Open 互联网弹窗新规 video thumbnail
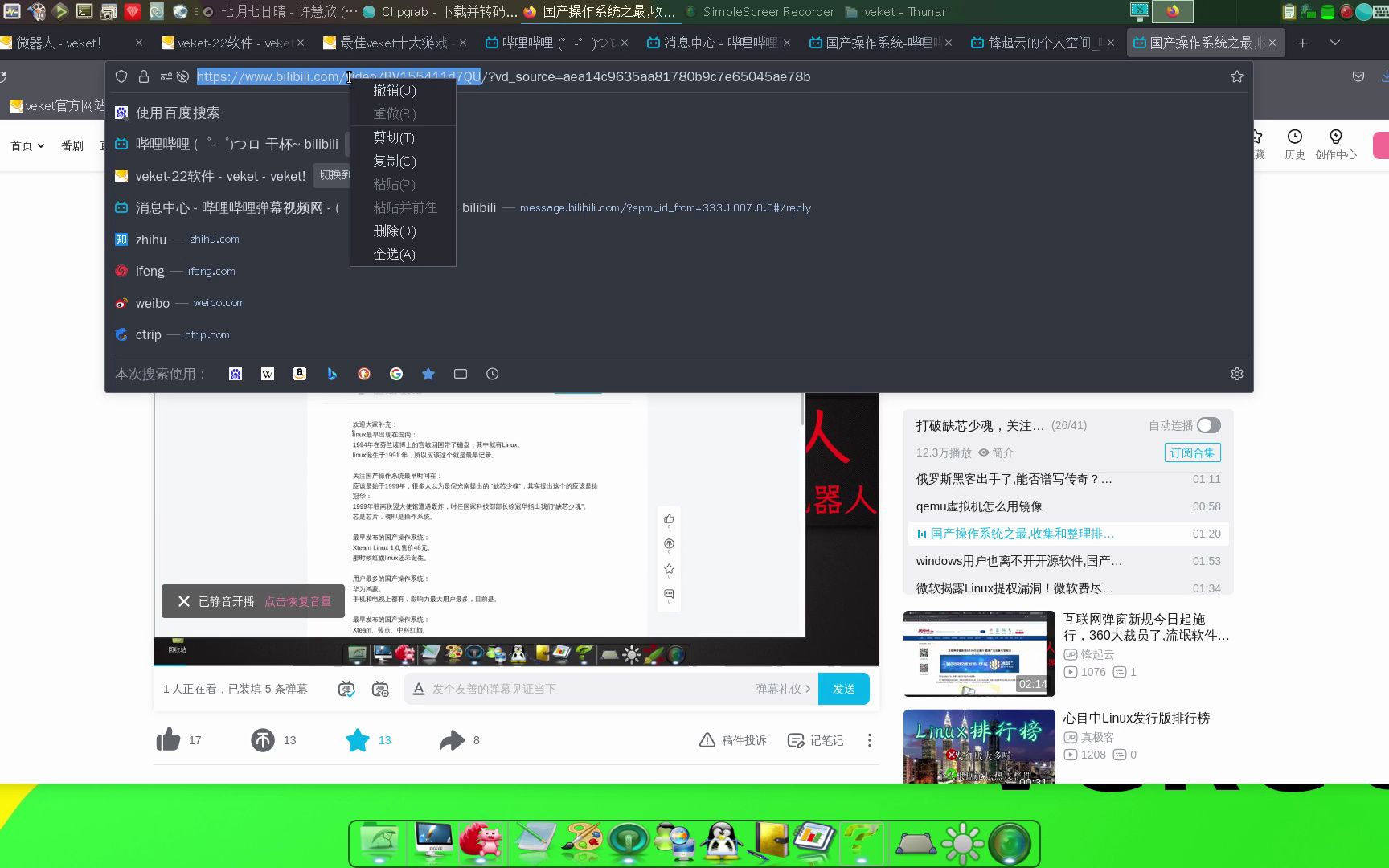This screenshot has width=1389, height=868. pyautogui.click(x=979, y=653)
